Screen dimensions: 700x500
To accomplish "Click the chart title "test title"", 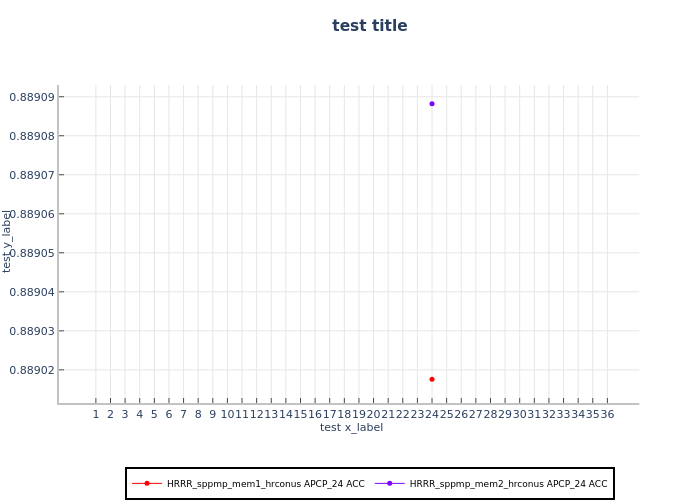I will pos(370,26).
